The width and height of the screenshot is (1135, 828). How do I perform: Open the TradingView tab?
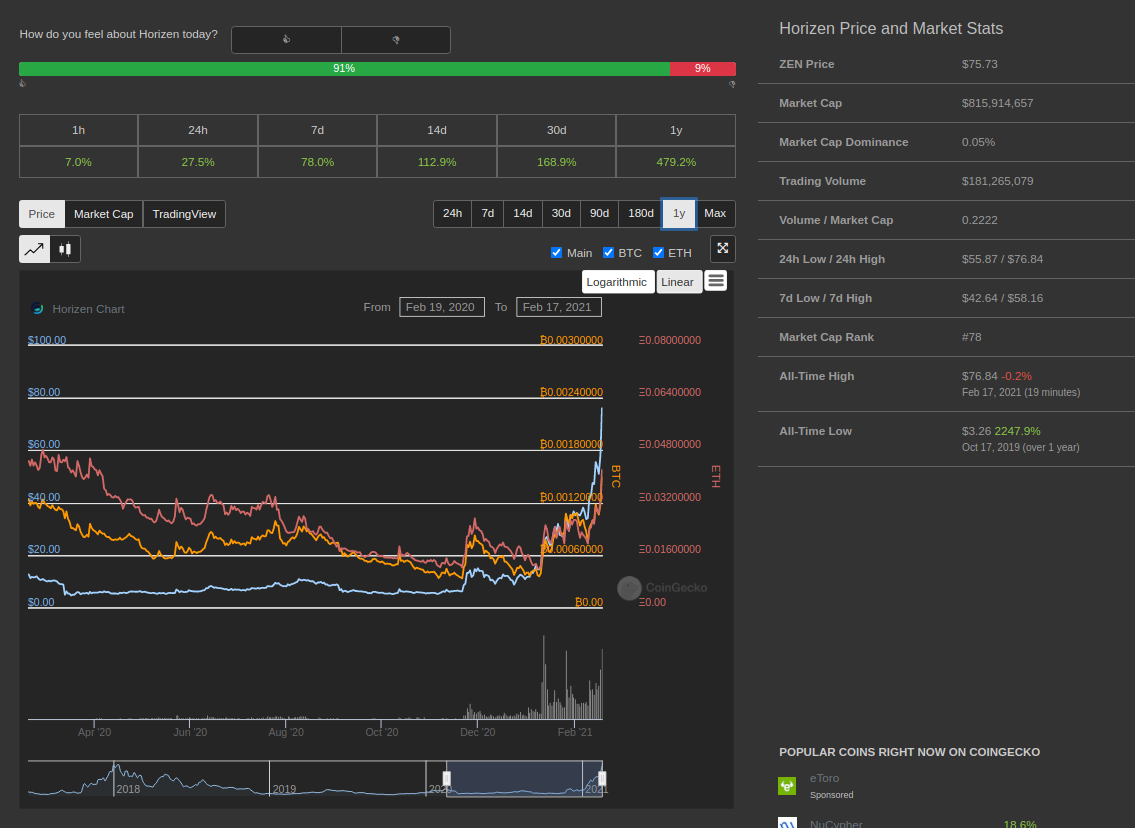[184, 214]
